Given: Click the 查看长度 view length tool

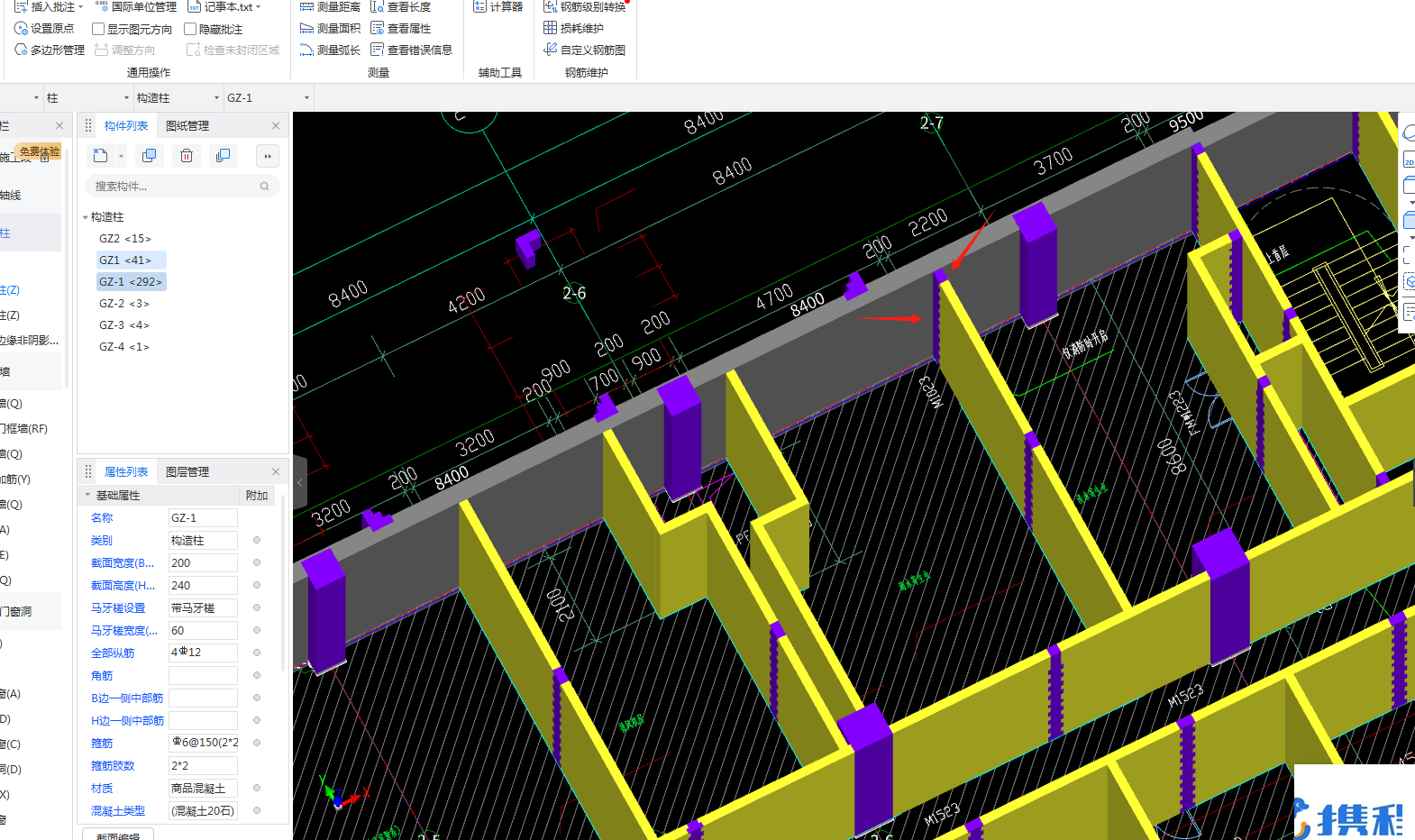Looking at the screenshot, I should click(400, 6).
